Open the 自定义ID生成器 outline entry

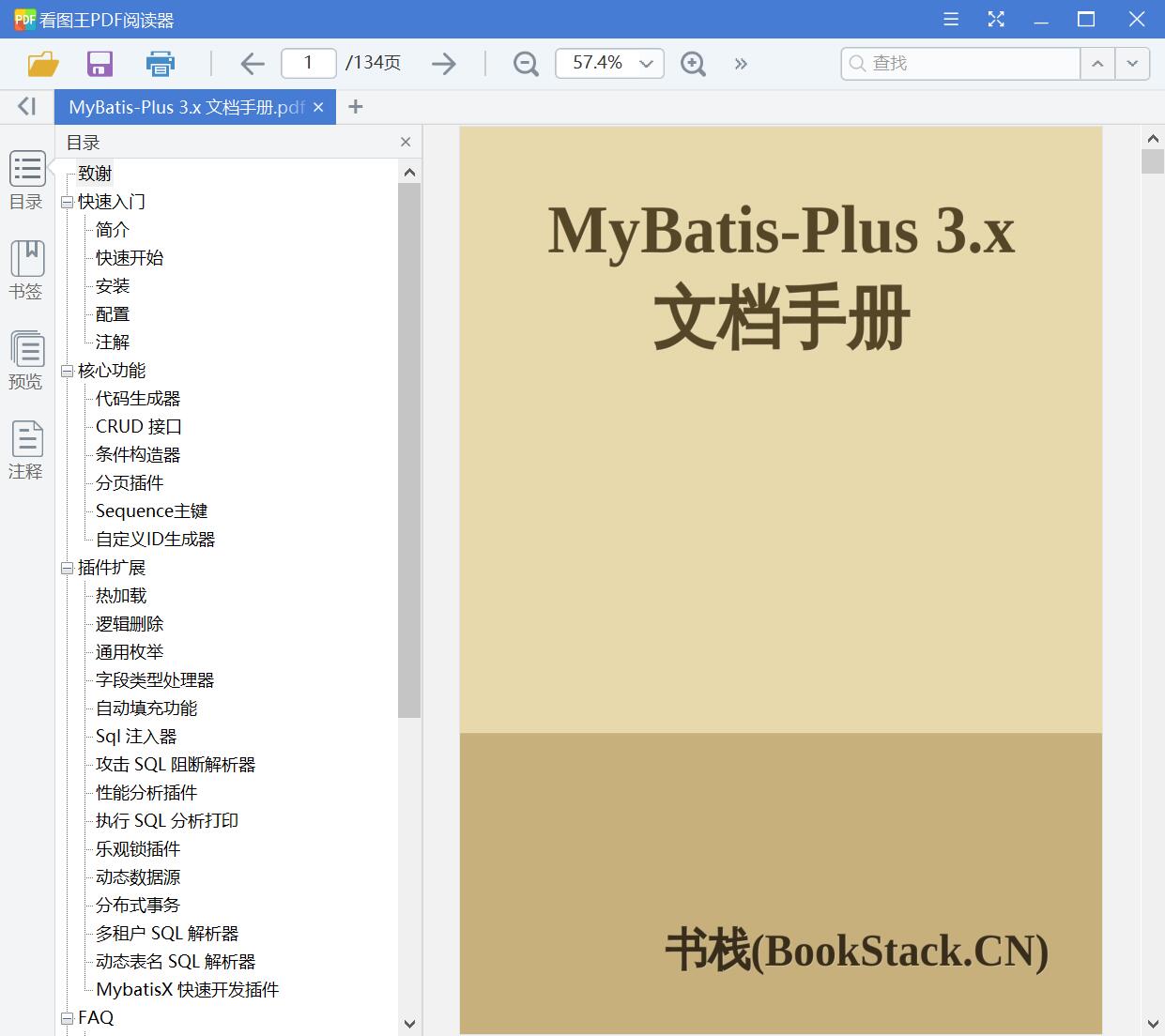click(x=156, y=540)
